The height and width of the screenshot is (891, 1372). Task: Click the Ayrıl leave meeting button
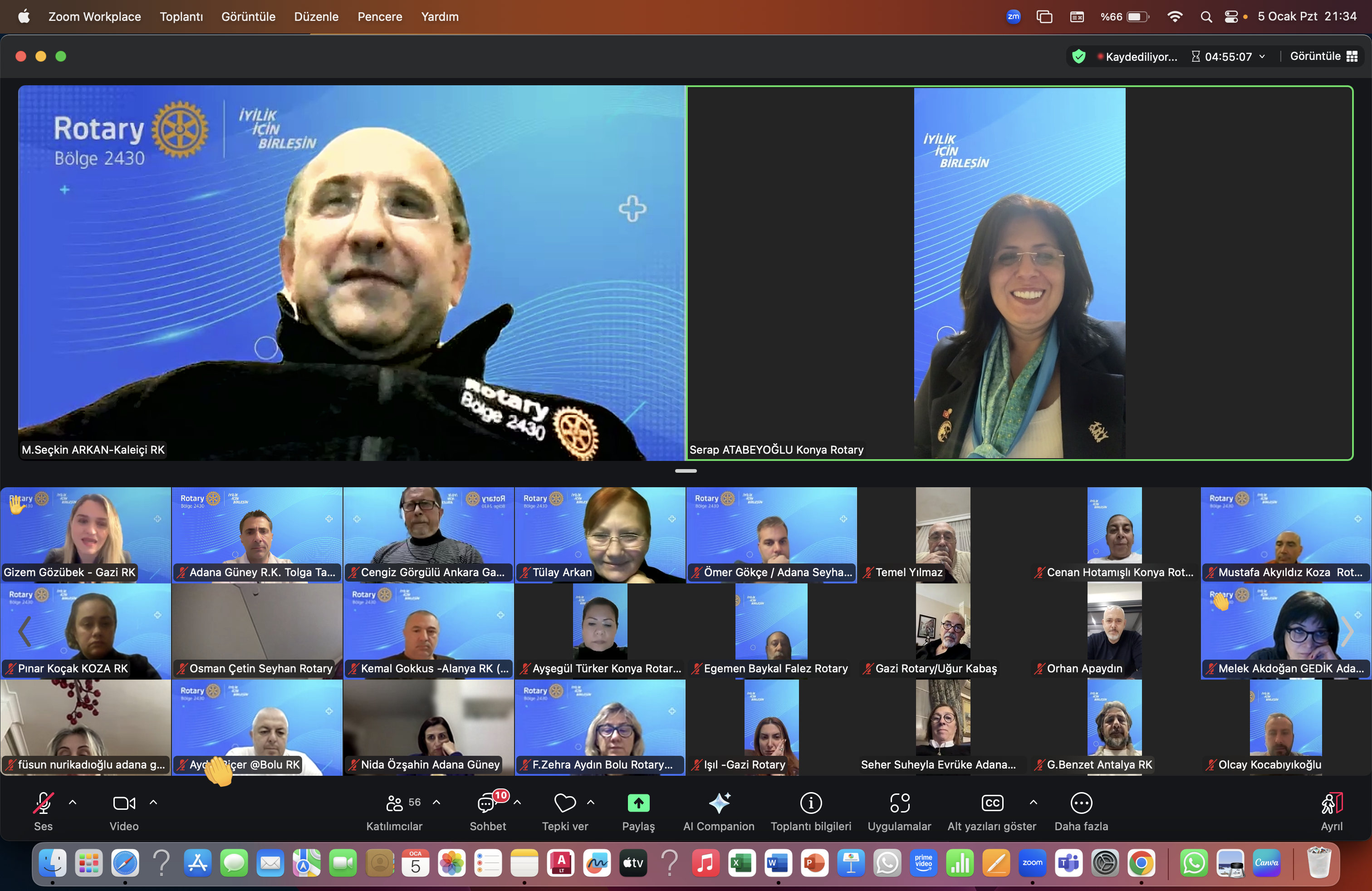click(x=1331, y=803)
